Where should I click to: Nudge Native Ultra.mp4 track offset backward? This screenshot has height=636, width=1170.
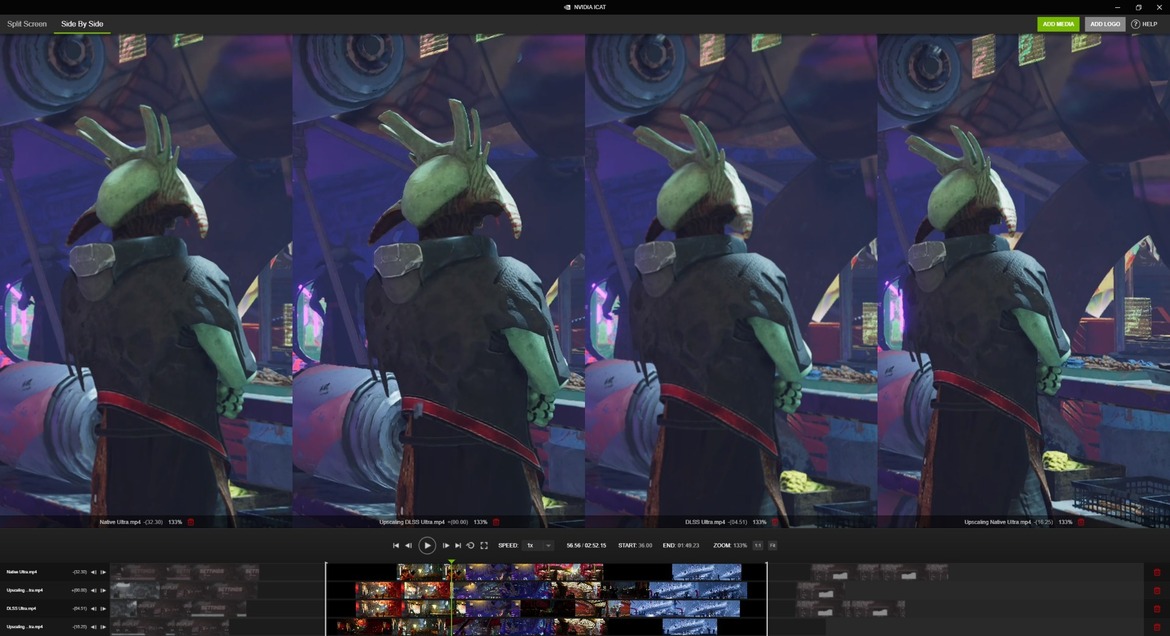[x=94, y=573]
